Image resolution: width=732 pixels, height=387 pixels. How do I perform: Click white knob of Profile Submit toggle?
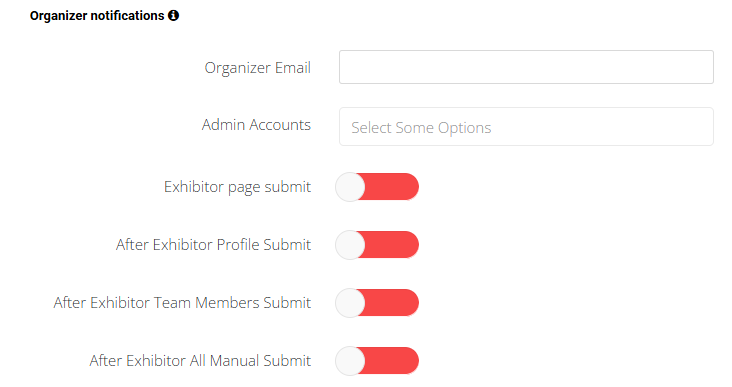[x=350, y=245]
